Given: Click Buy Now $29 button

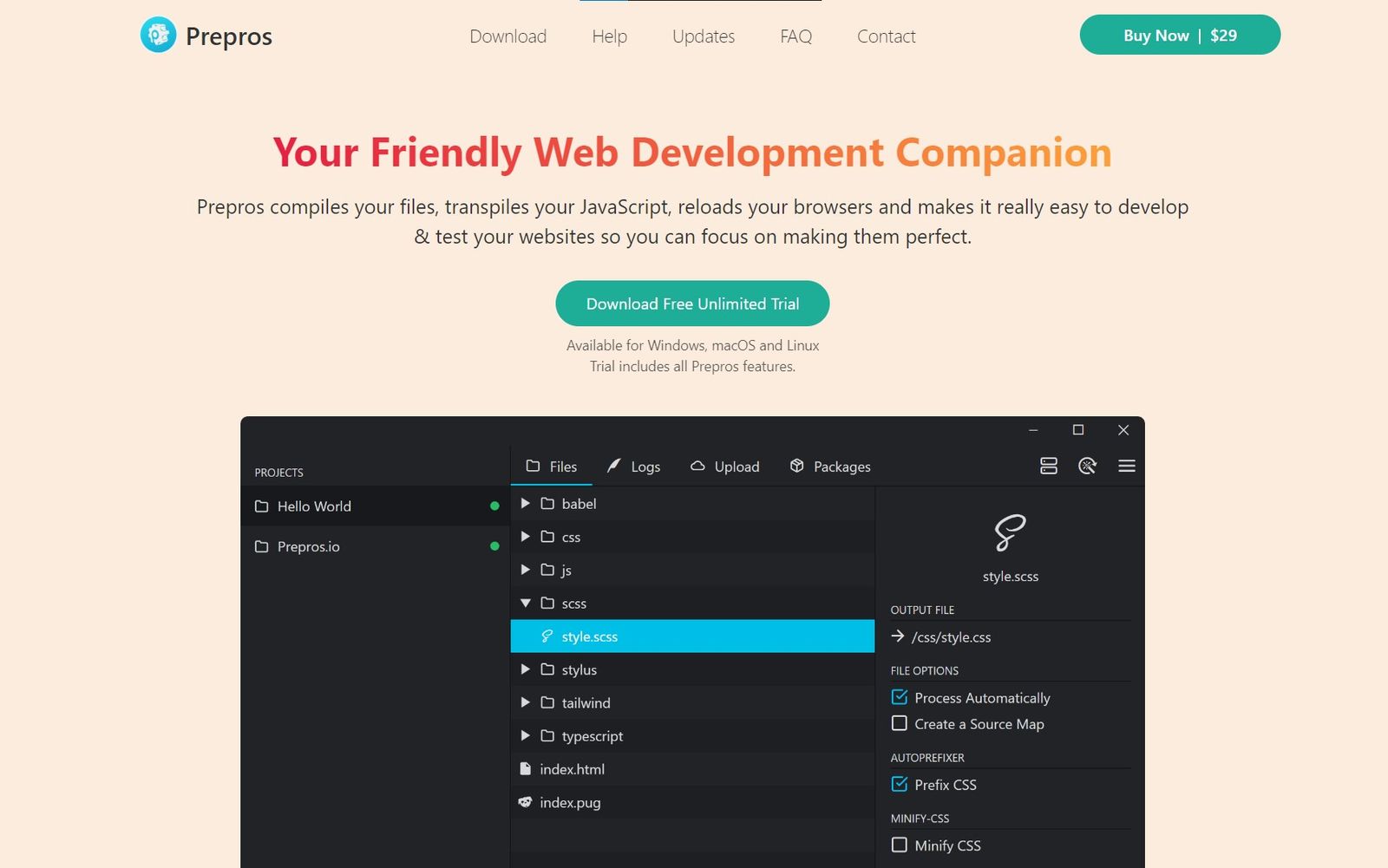Looking at the screenshot, I should 1180,35.
